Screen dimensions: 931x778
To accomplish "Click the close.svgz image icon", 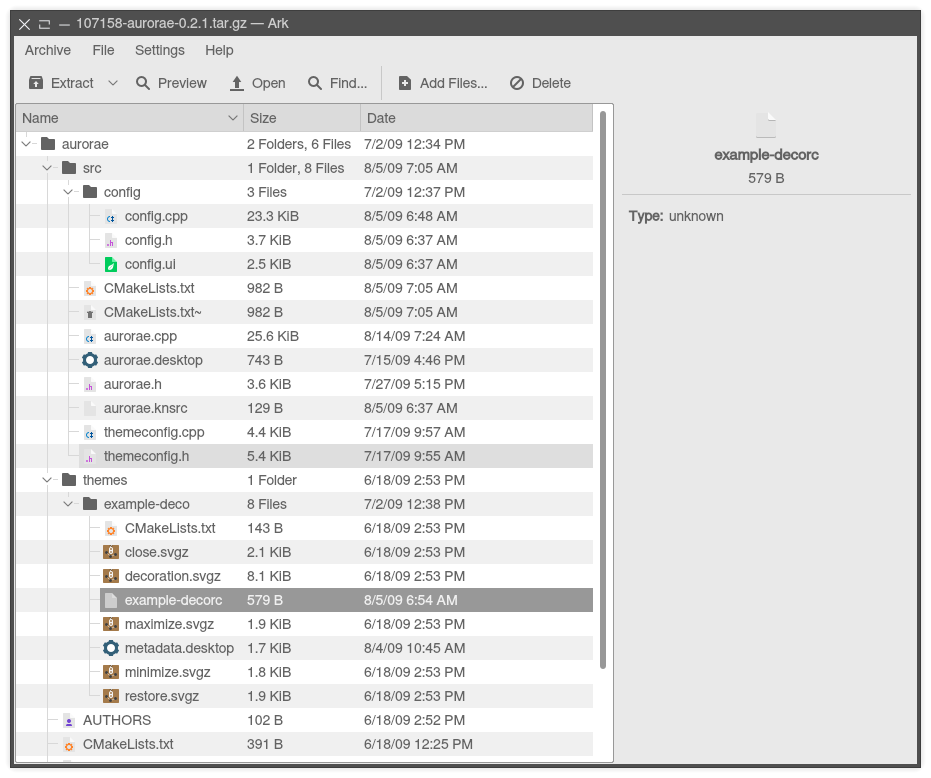I will tap(111, 552).
